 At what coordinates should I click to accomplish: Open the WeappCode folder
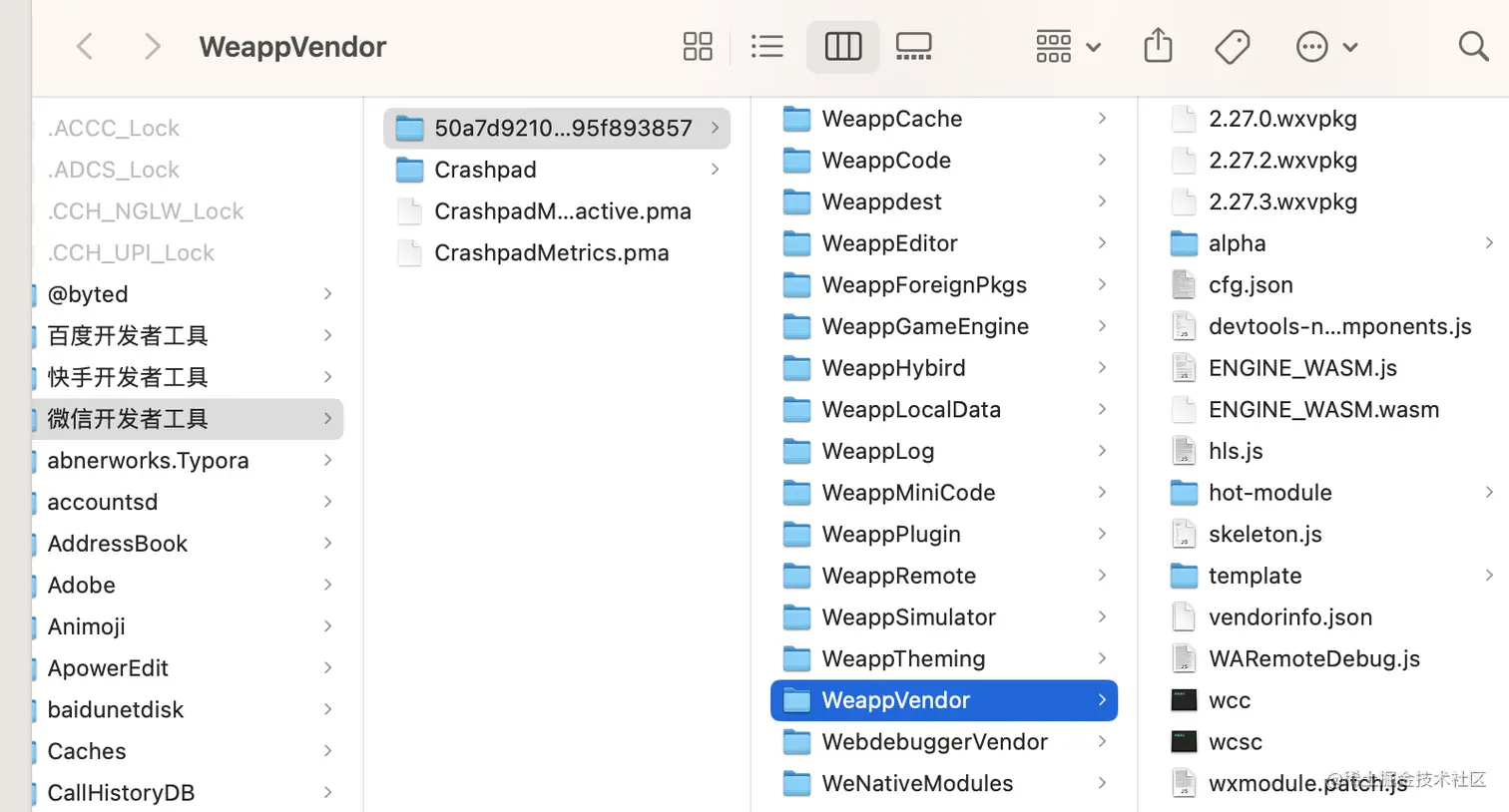[x=944, y=160]
